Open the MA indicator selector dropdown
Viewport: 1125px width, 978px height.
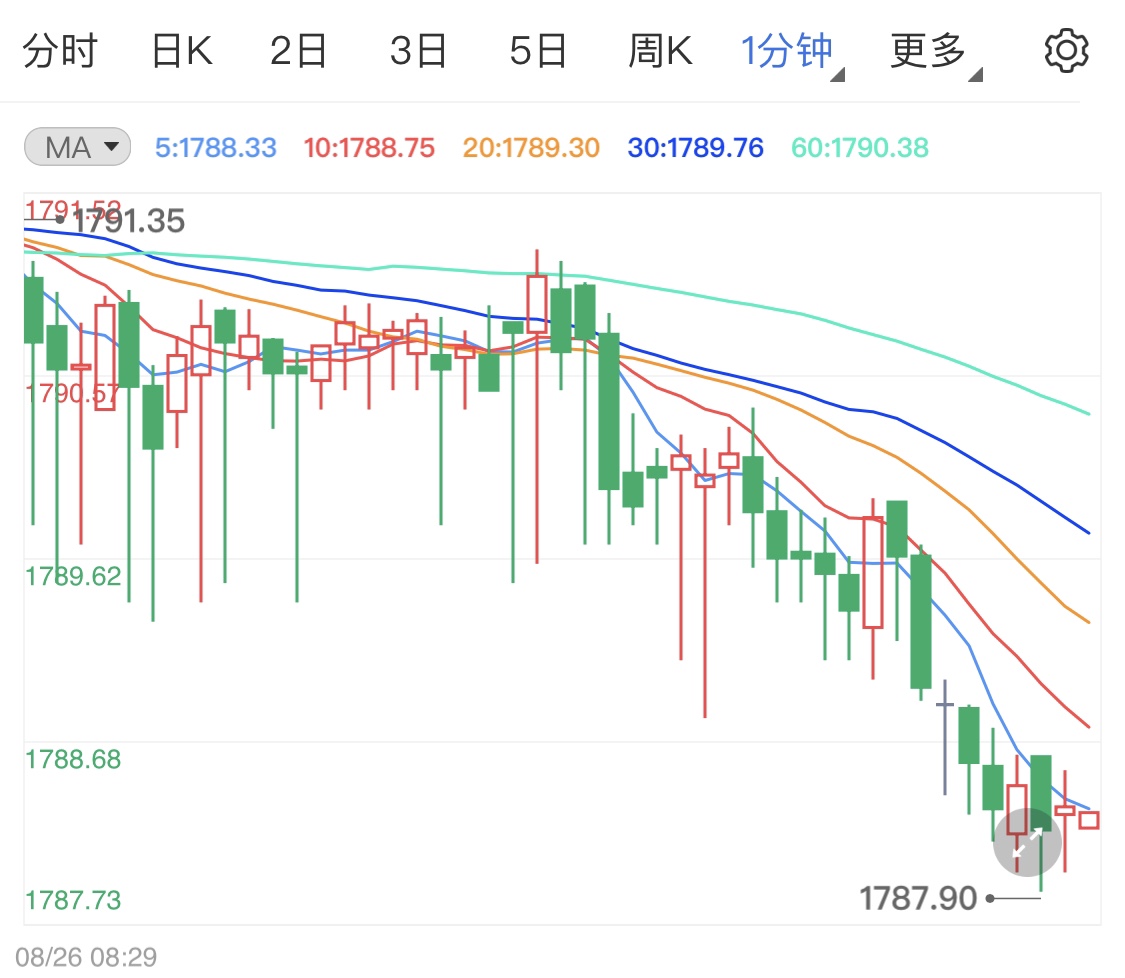click(x=77, y=147)
